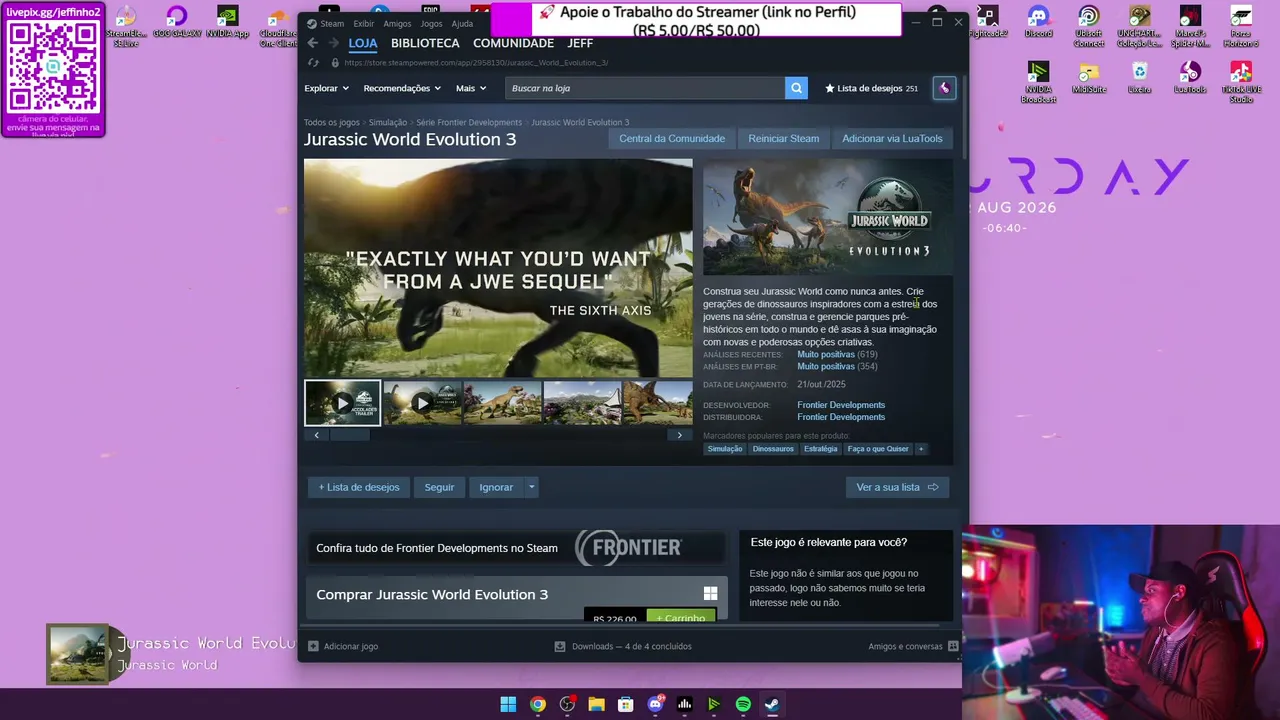Open Spotify from the taskbar
The width and height of the screenshot is (1280, 720).
pos(743,704)
